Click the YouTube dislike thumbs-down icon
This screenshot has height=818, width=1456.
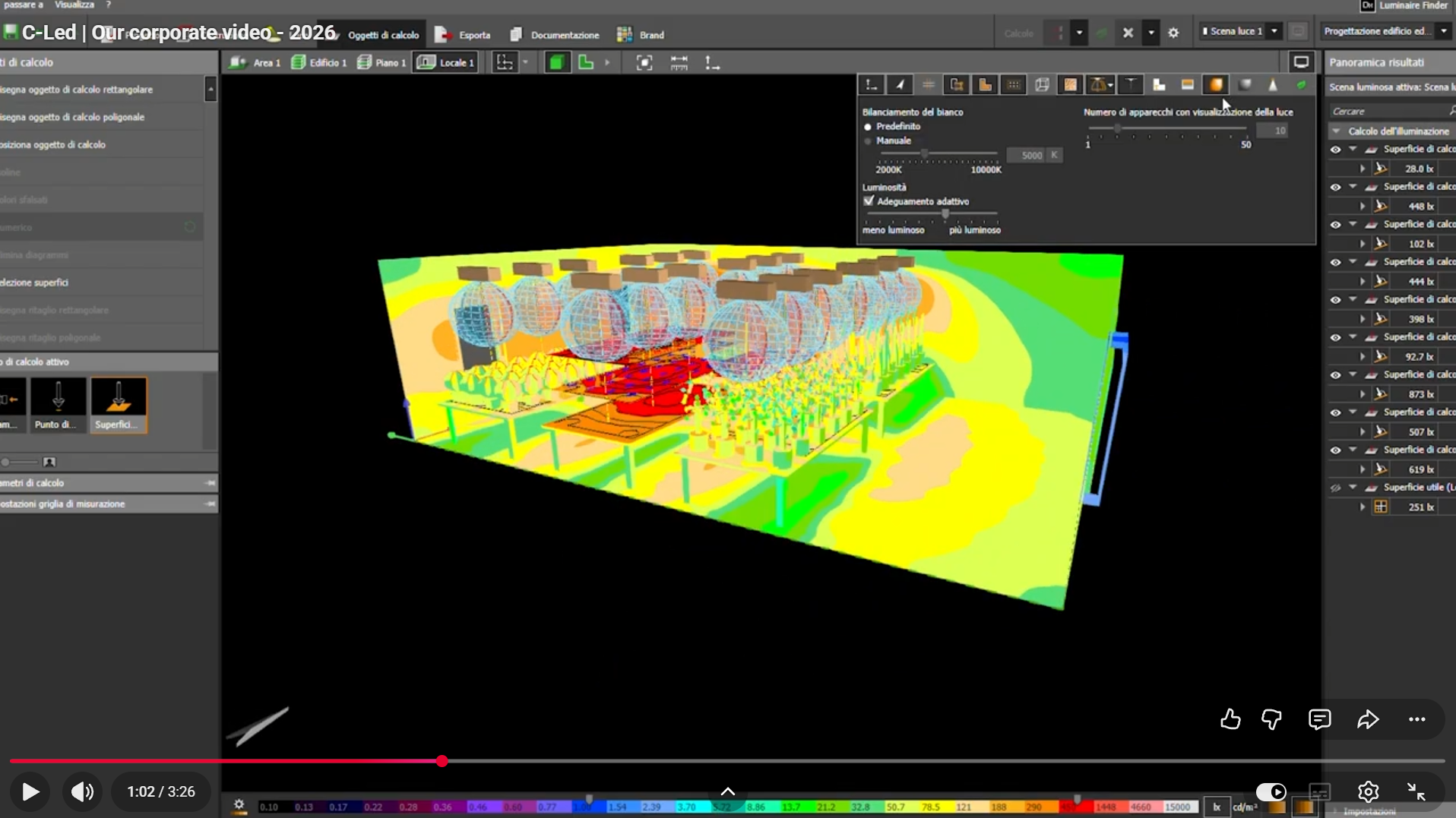coord(1271,719)
